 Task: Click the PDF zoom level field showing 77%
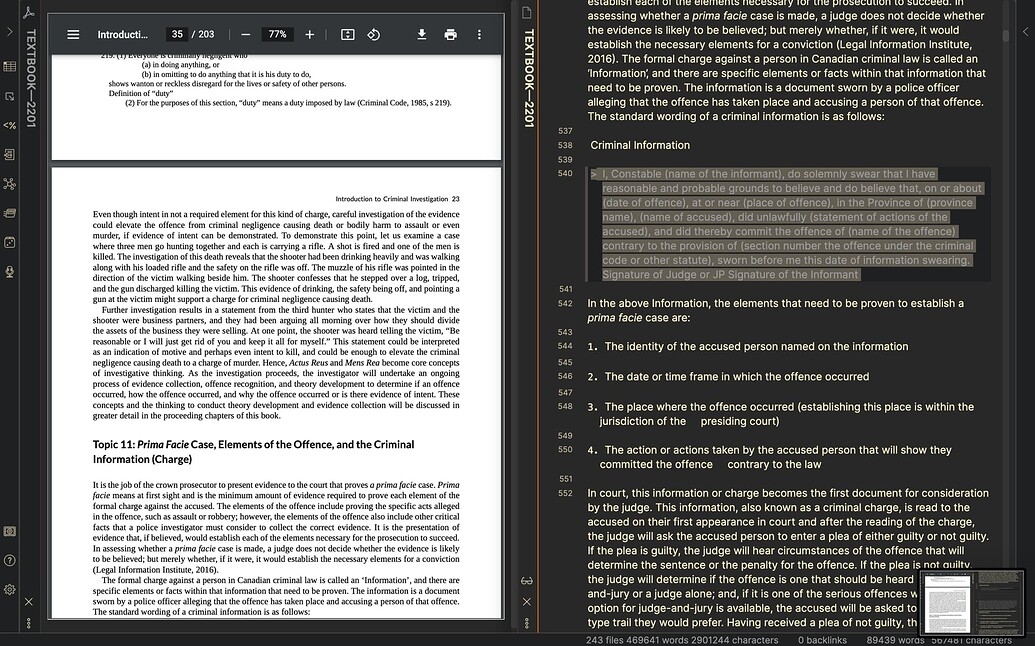click(x=277, y=34)
